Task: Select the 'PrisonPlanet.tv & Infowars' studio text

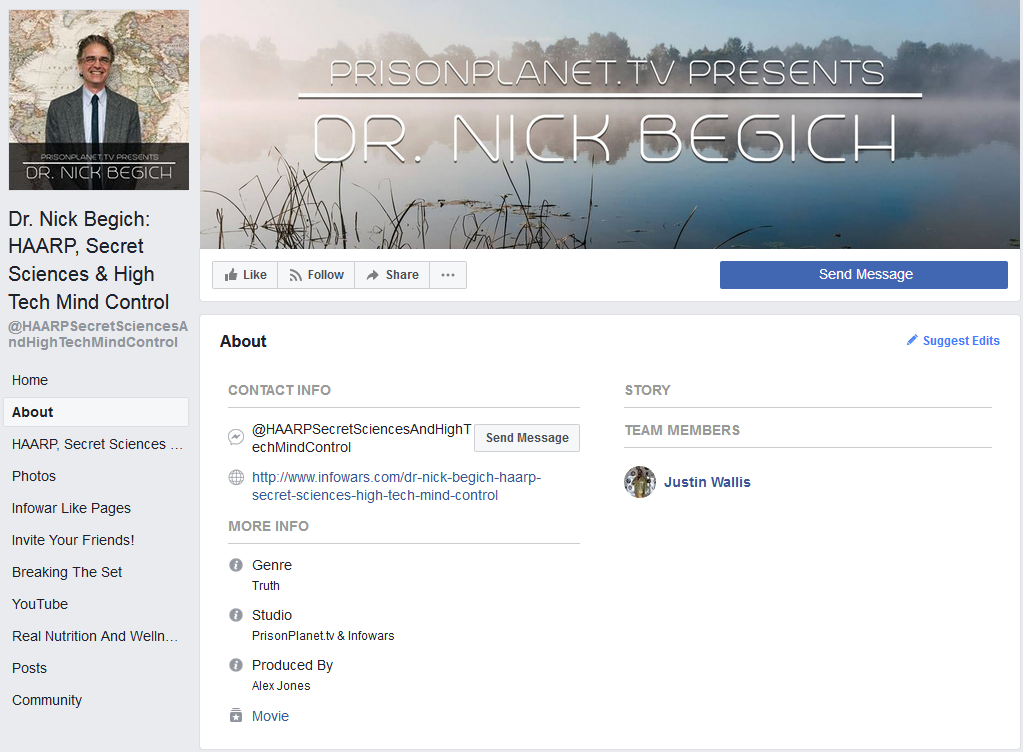Action: pyautogui.click(x=323, y=636)
